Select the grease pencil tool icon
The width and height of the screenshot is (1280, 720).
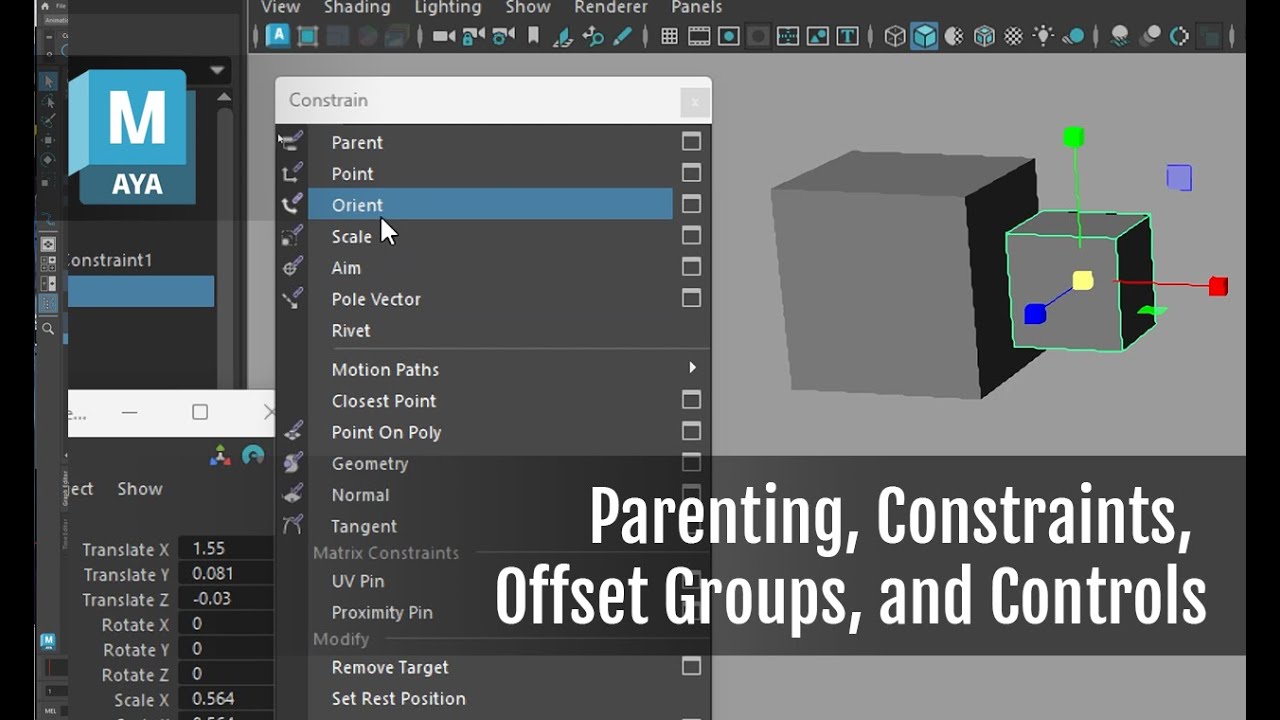point(623,37)
